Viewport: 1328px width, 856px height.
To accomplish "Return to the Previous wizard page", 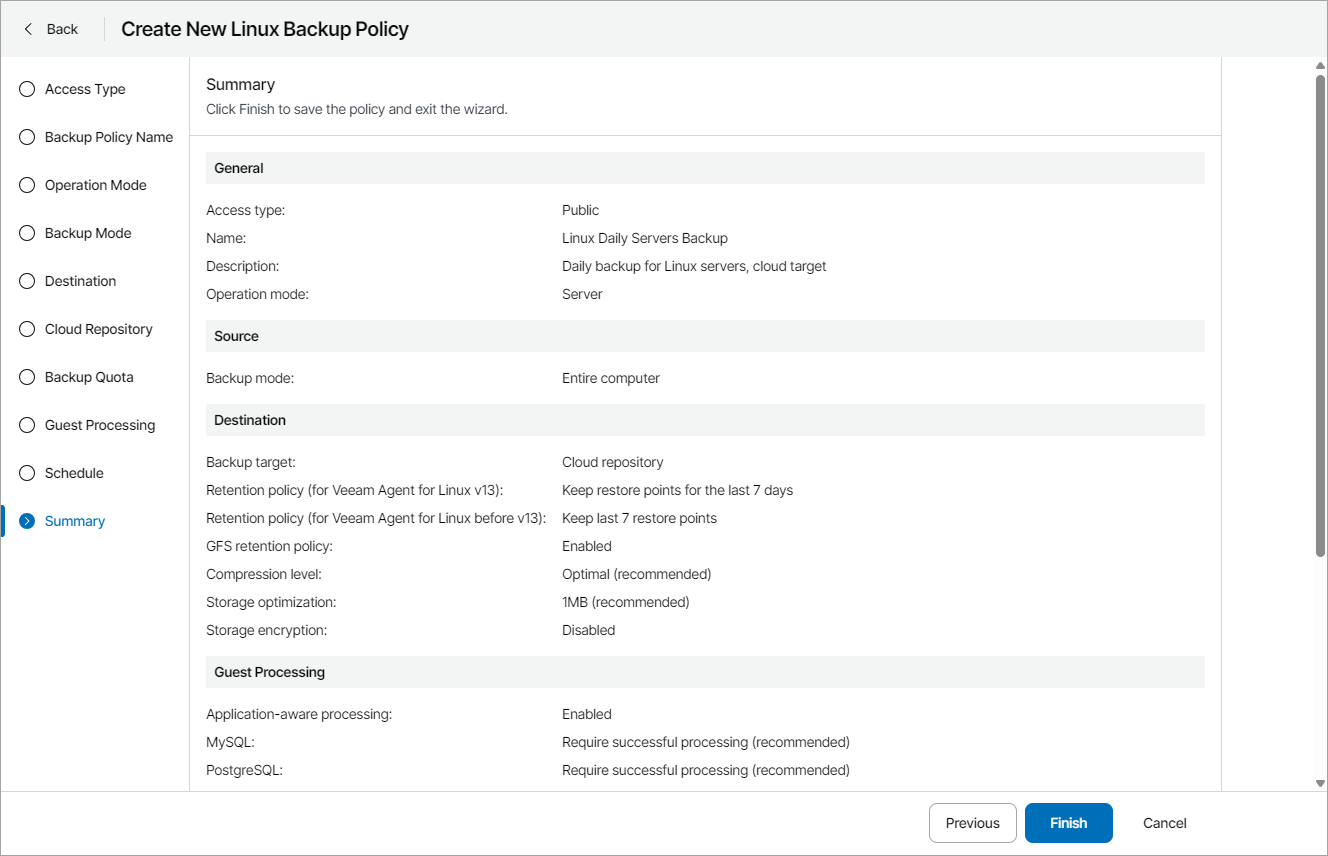I will click(972, 823).
